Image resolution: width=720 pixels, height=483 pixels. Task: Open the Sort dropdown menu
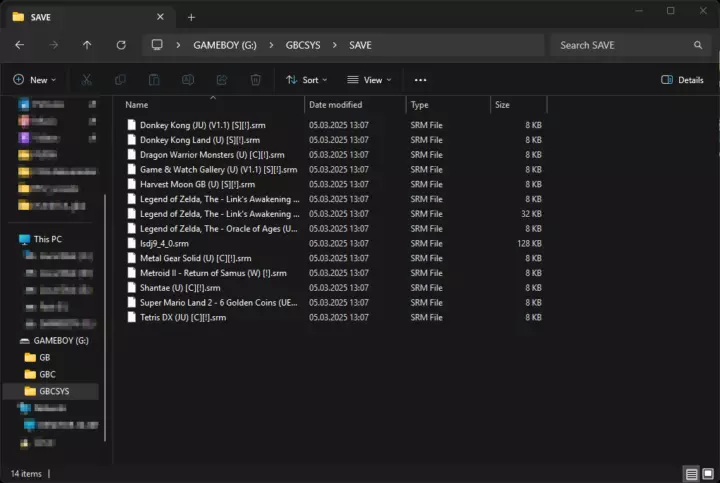[306, 80]
